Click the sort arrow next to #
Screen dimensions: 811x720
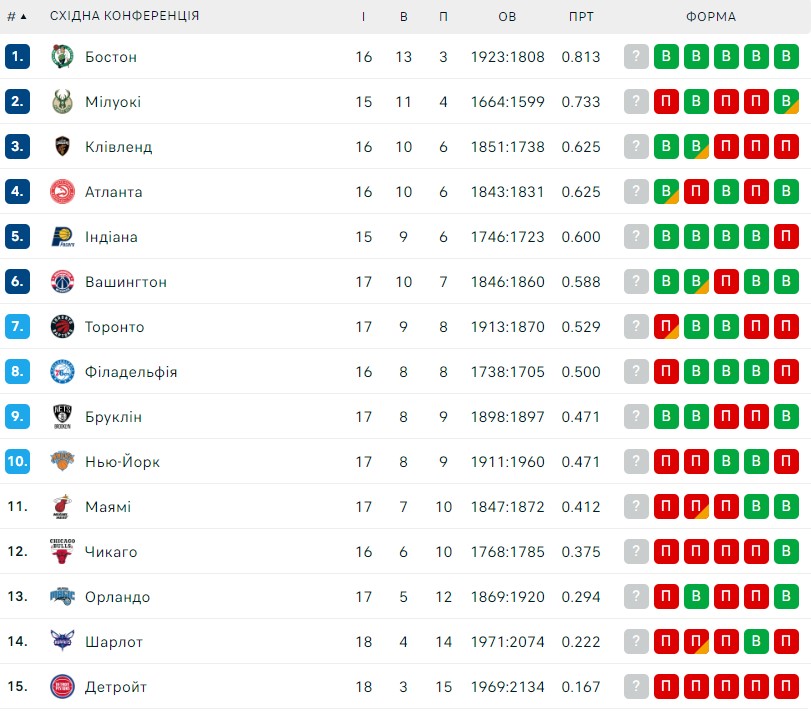(23, 17)
